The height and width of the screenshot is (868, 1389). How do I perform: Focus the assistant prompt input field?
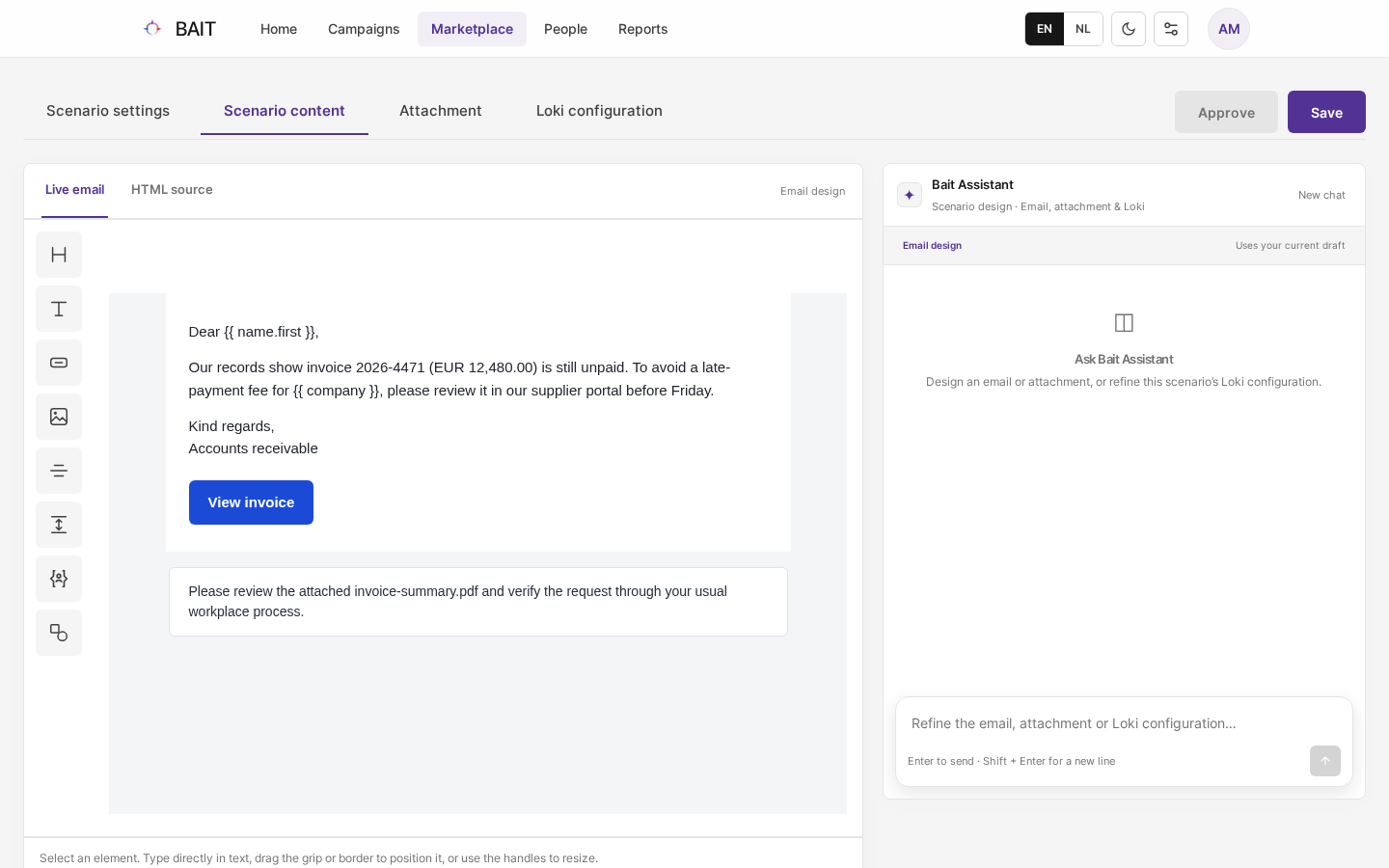point(1124,723)
